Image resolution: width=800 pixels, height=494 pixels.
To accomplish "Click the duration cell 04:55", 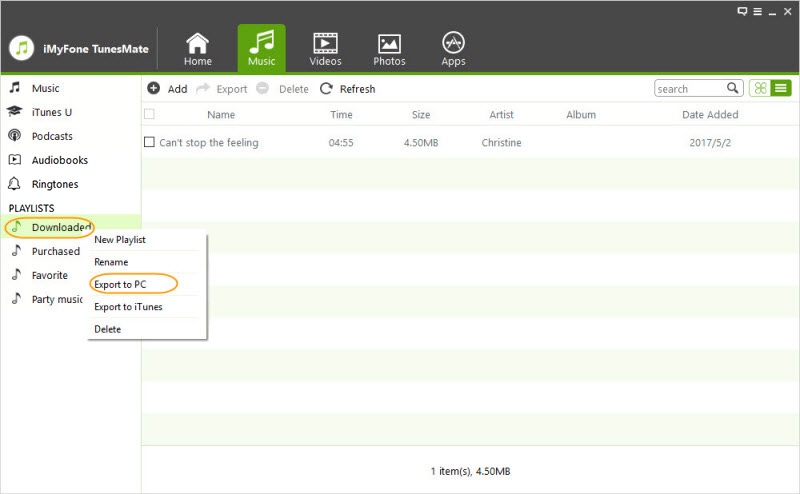I will (x=341, y=142).
